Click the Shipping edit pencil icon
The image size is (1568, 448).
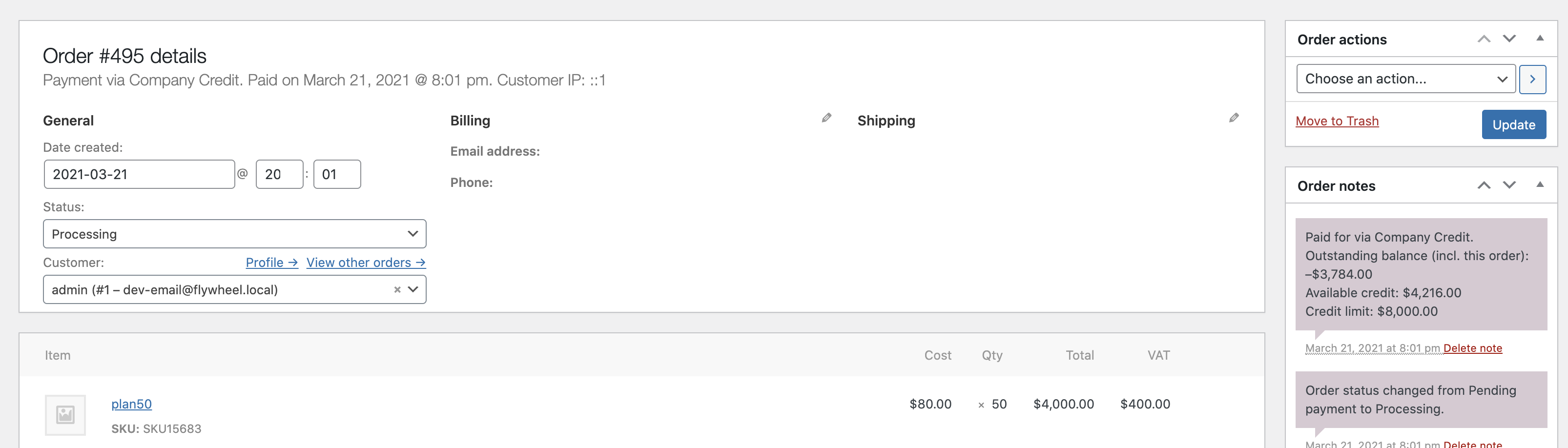pos(1233,118)
